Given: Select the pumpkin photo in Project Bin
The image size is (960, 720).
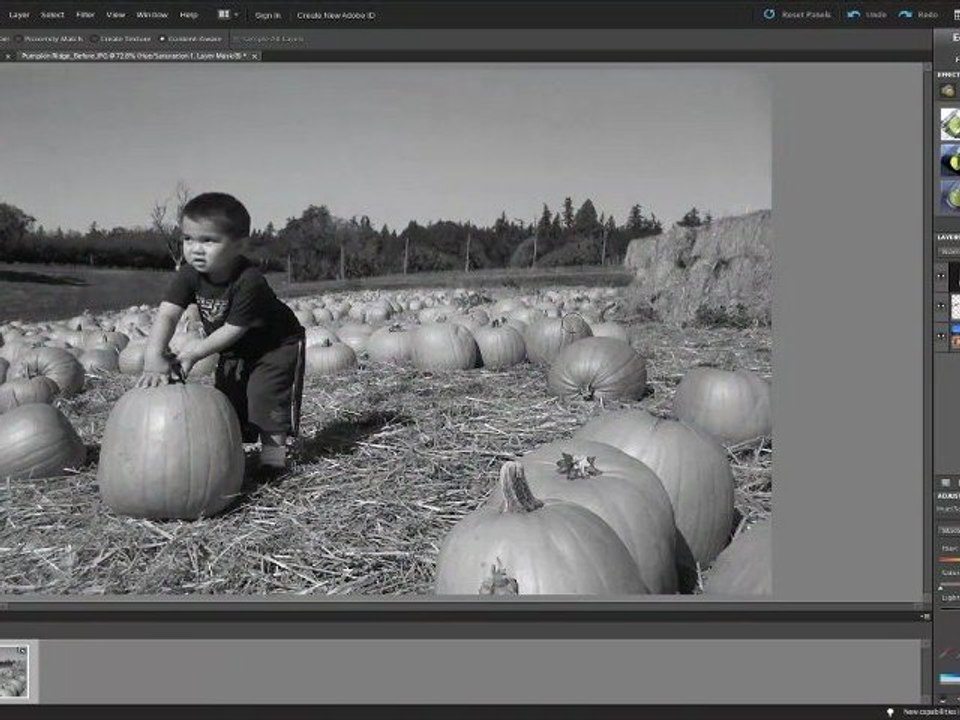Looking at the screenshot, I should [x=13, y=671].
